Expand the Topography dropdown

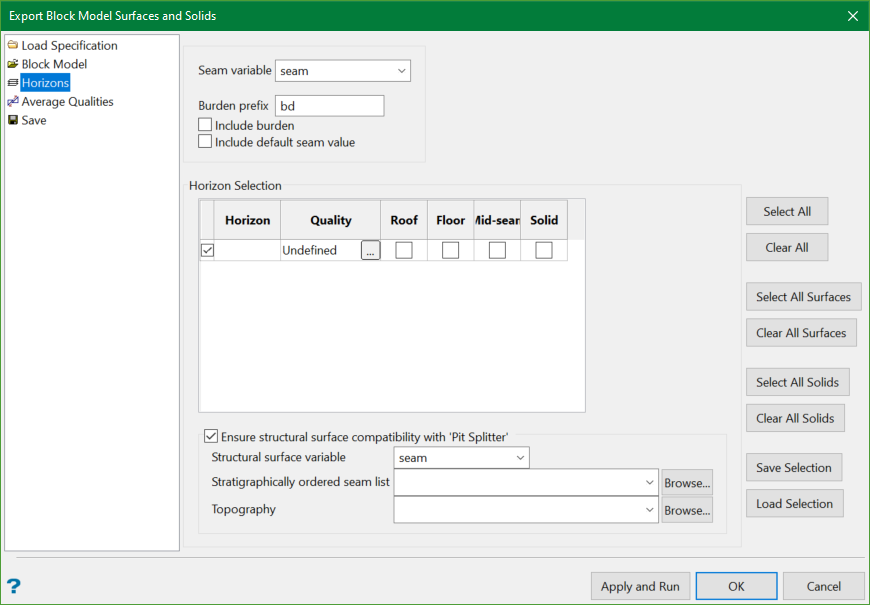[x=646, y=510]
